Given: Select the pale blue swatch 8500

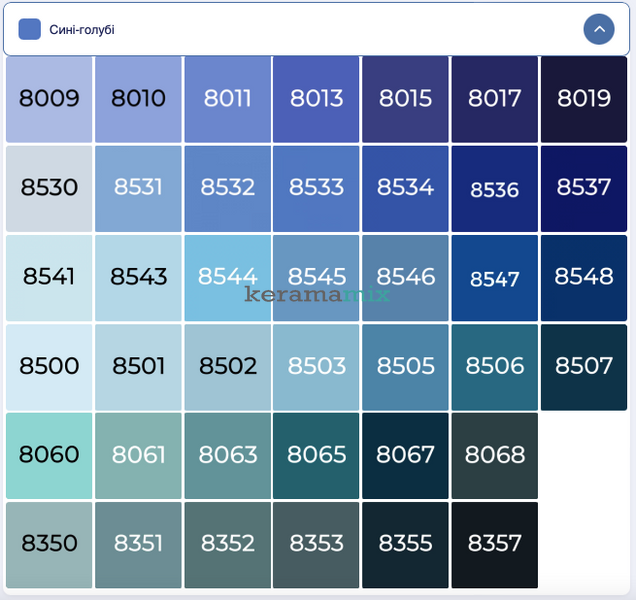Looking at the screenshot, I should [x=49, y=367].
